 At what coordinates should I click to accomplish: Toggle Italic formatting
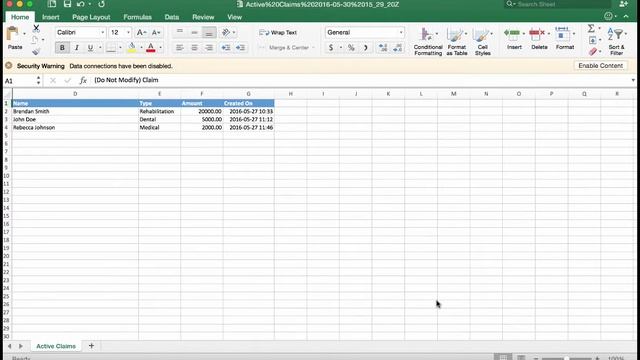[x=76, y=48]
